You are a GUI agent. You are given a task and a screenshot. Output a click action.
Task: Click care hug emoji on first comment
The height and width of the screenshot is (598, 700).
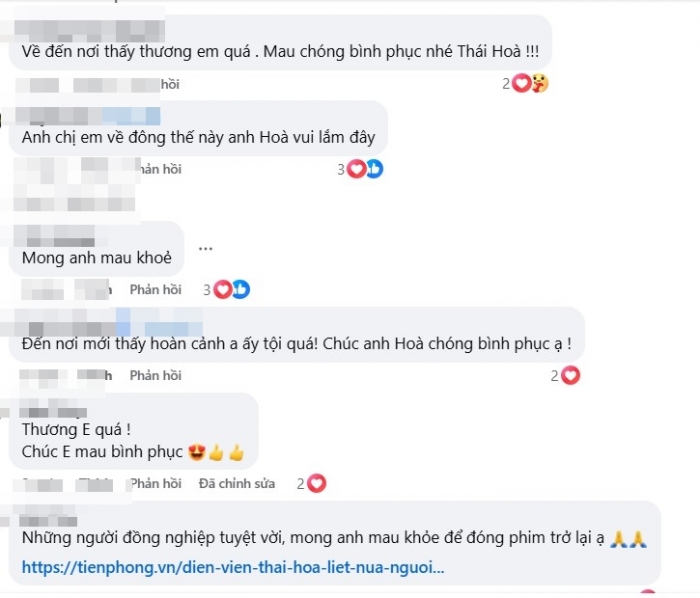[x=540, y=83]
